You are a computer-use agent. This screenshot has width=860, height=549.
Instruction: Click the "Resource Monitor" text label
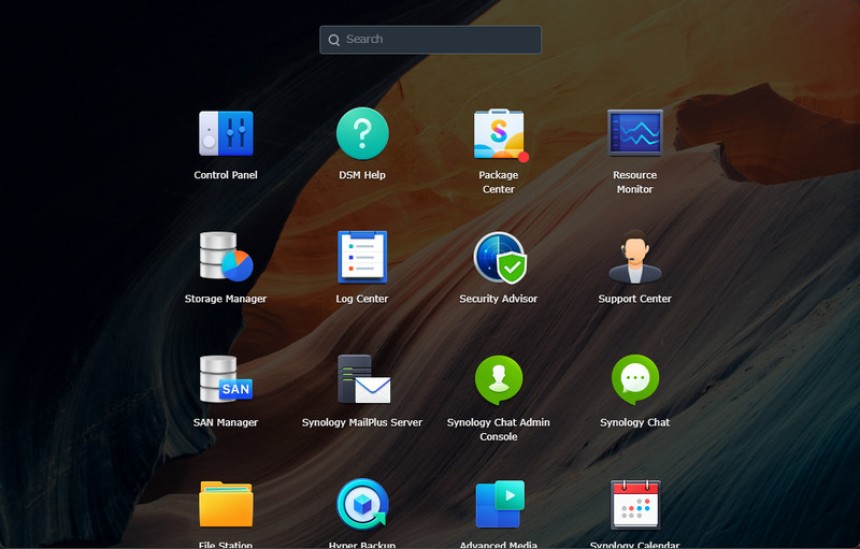[x=635, y=182]
